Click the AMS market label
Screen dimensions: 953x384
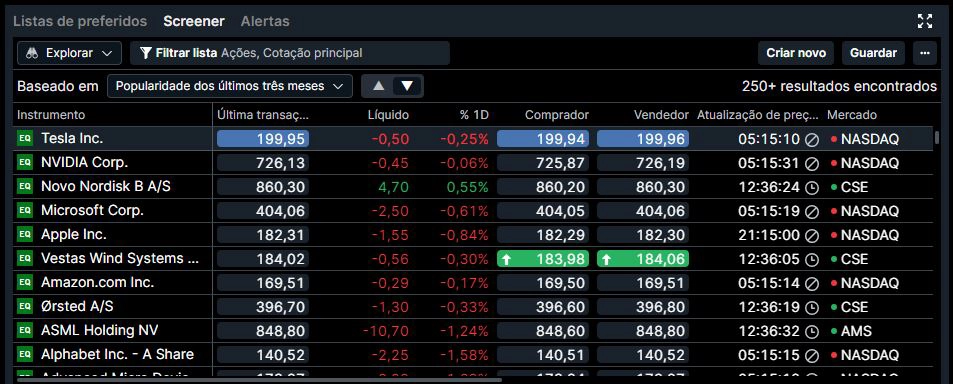[x=856, y=332]
